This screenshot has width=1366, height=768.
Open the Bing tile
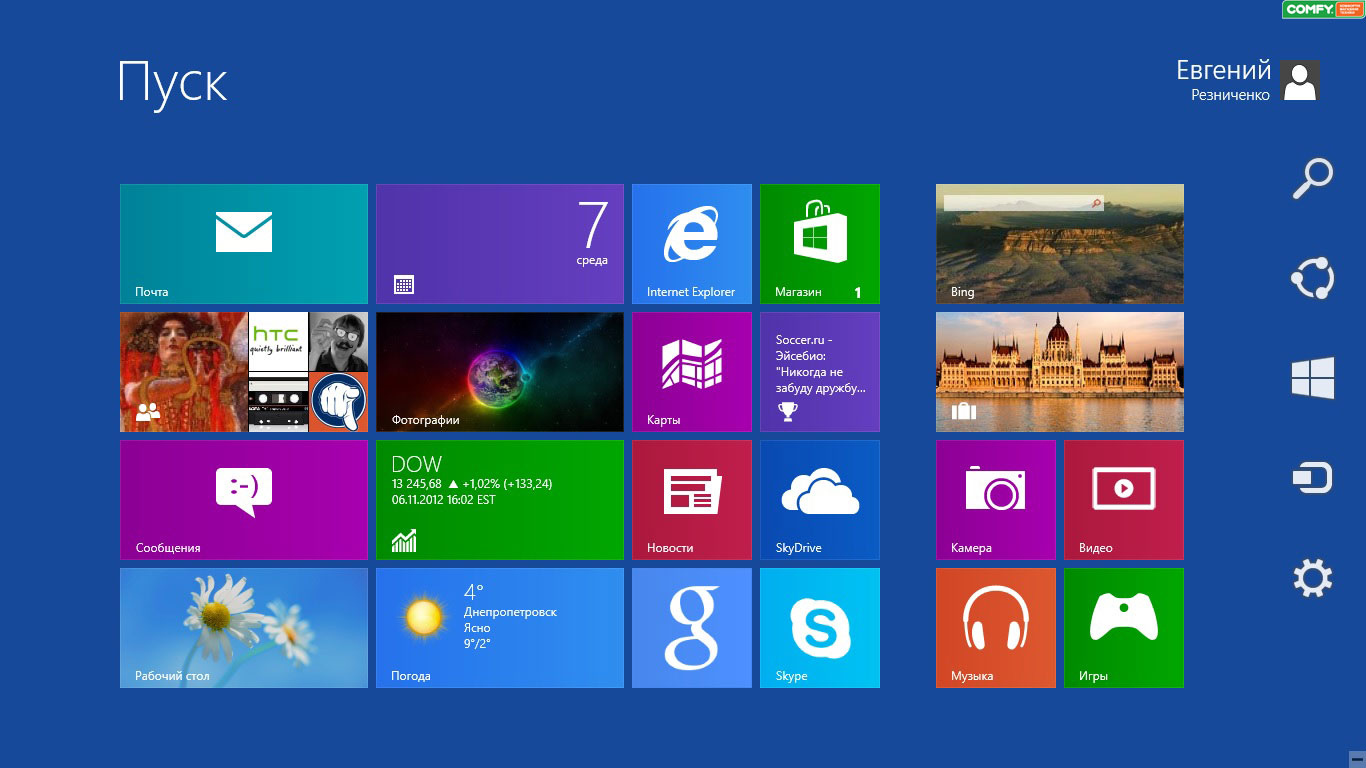[1060, 244]
